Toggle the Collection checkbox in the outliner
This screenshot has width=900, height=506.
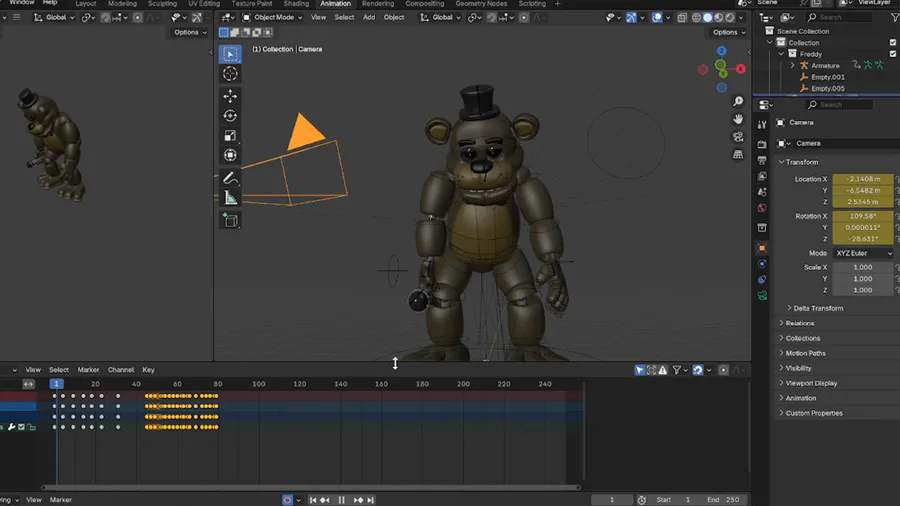coord(893,43)
